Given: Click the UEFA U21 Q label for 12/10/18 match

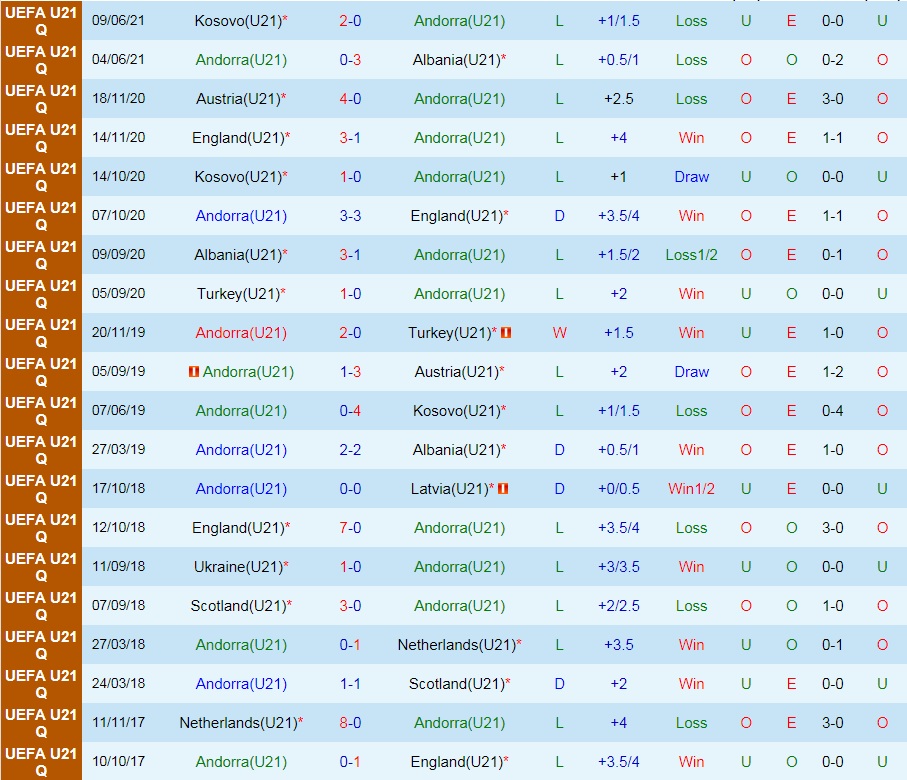Looking at the screenshot, I should (41, 528).
